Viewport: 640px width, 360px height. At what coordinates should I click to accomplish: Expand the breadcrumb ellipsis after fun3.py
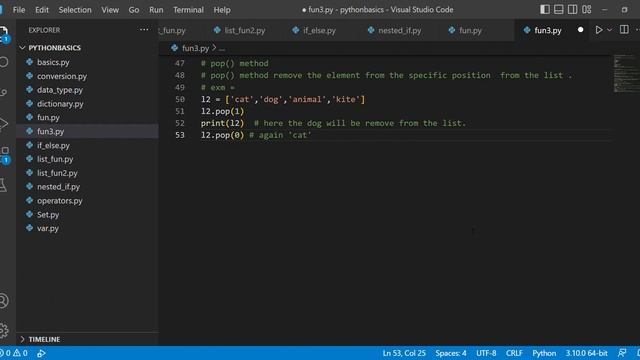tap(222, 49)
